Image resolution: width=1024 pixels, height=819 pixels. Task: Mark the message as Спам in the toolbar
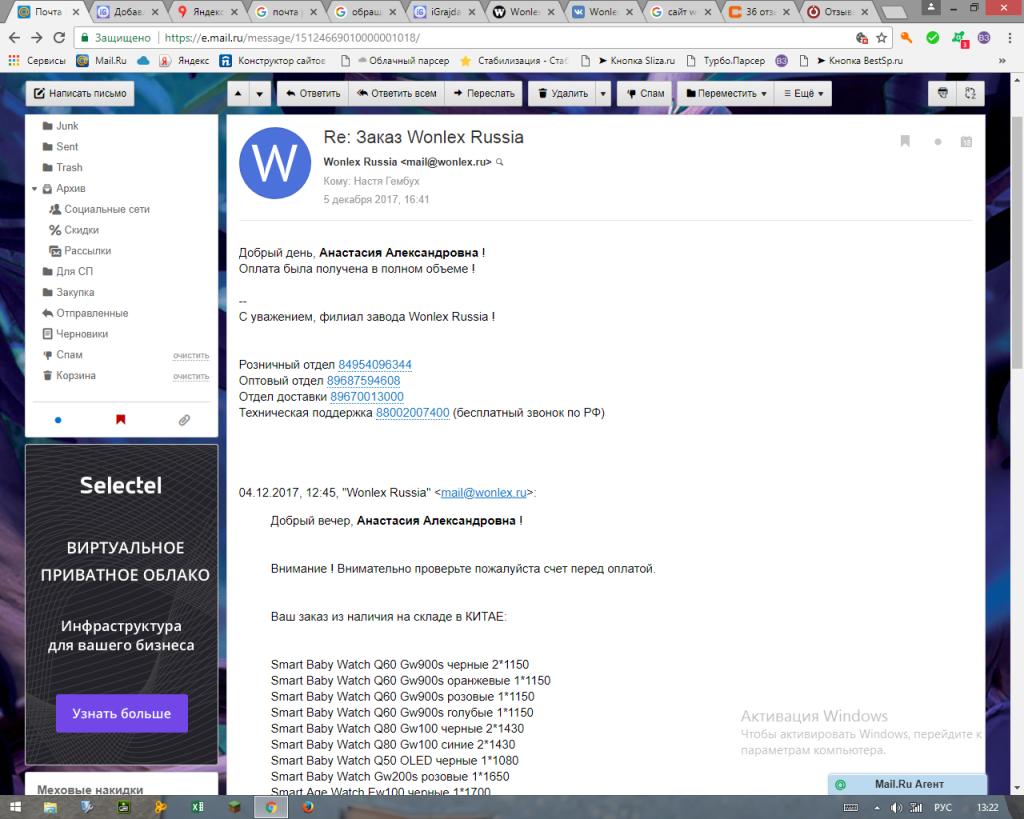645,93
